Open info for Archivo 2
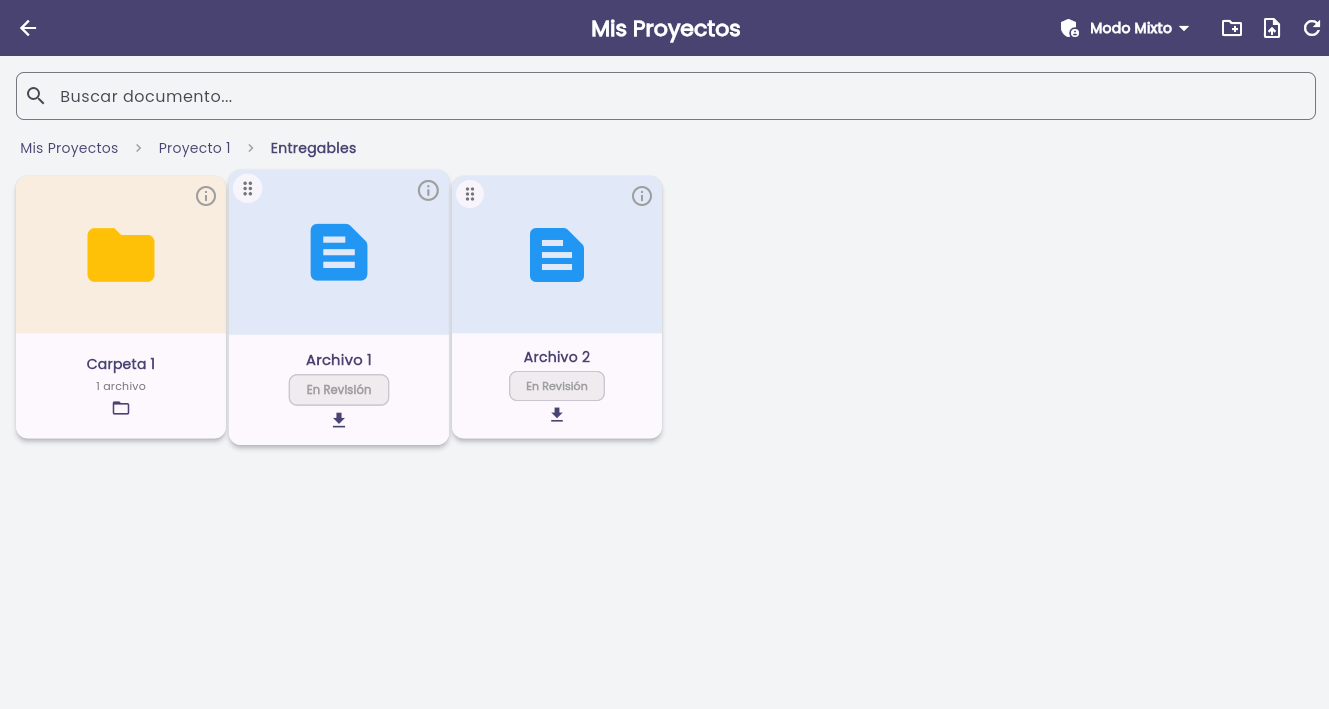The height and width of the screenshot is (709, 1329). pyautogui.click(x=642, y=196)
